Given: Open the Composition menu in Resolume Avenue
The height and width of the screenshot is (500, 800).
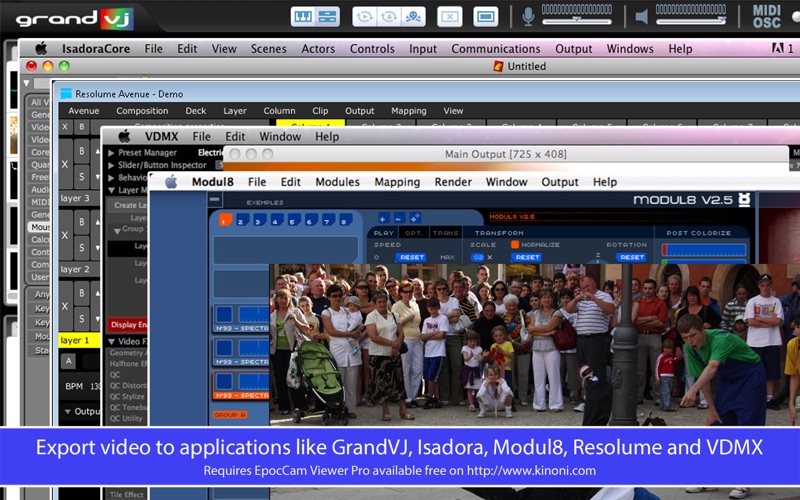Looking at the screenshot, I should point(142,111).
